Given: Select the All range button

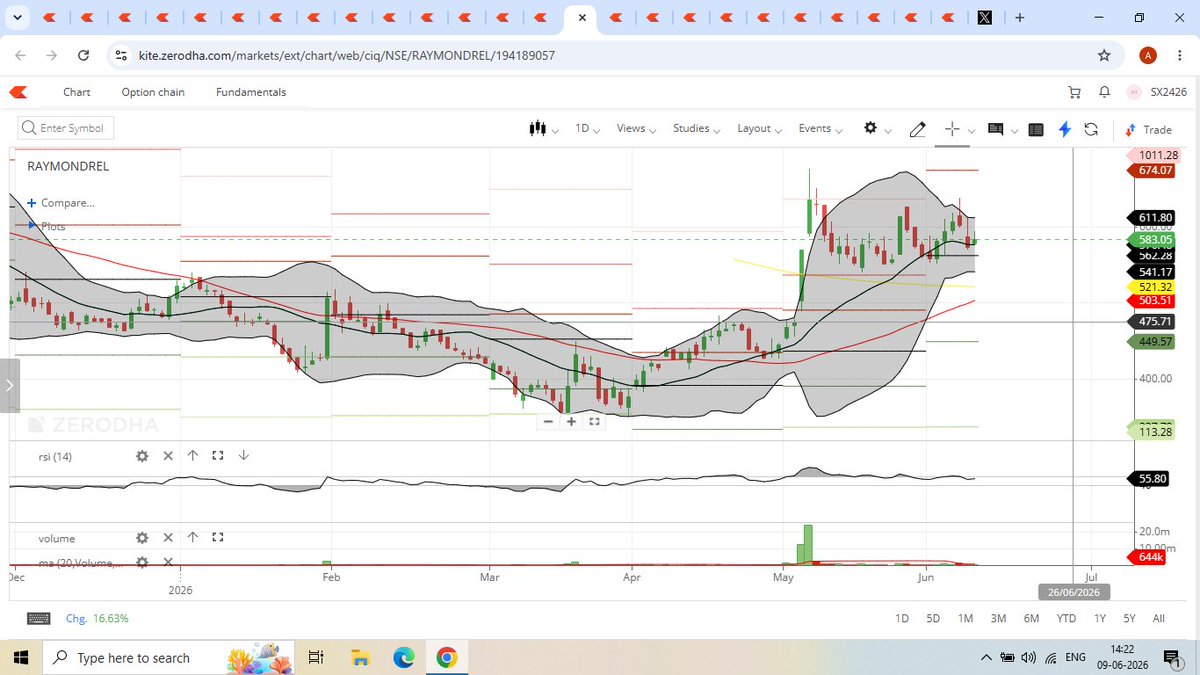Looking at the screenshot, I should tap(1158, 619).
